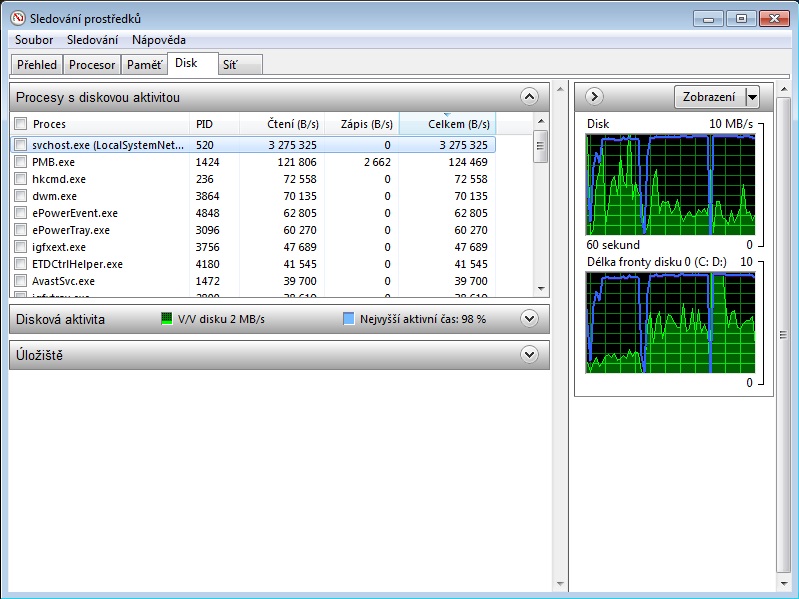Expand the Disková aktivita section
Viewport: 799px width, 599px height.
tap(529, 319)
